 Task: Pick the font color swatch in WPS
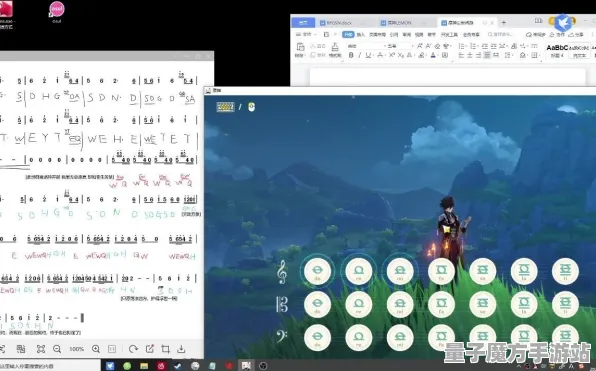[433, 55]
